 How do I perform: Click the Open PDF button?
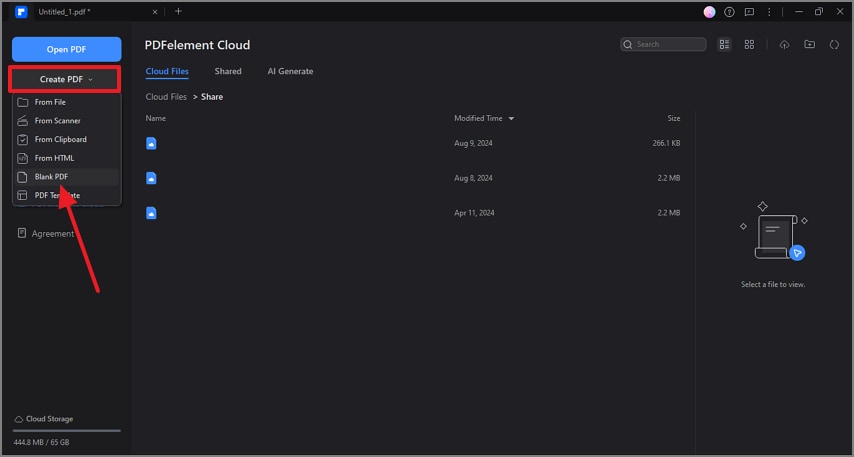coord(66,49)
